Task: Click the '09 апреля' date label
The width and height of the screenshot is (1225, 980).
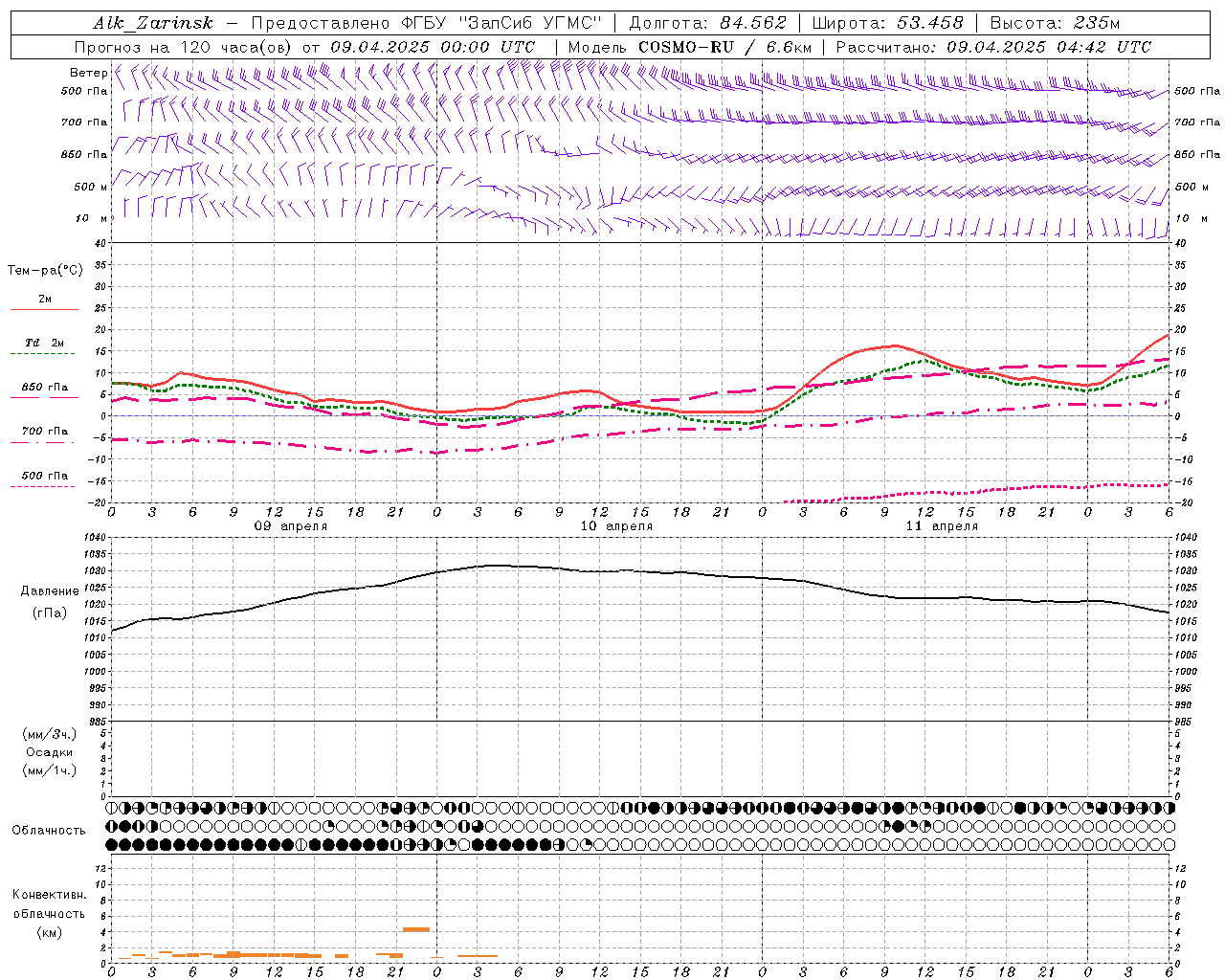Action: coord(291,526)
